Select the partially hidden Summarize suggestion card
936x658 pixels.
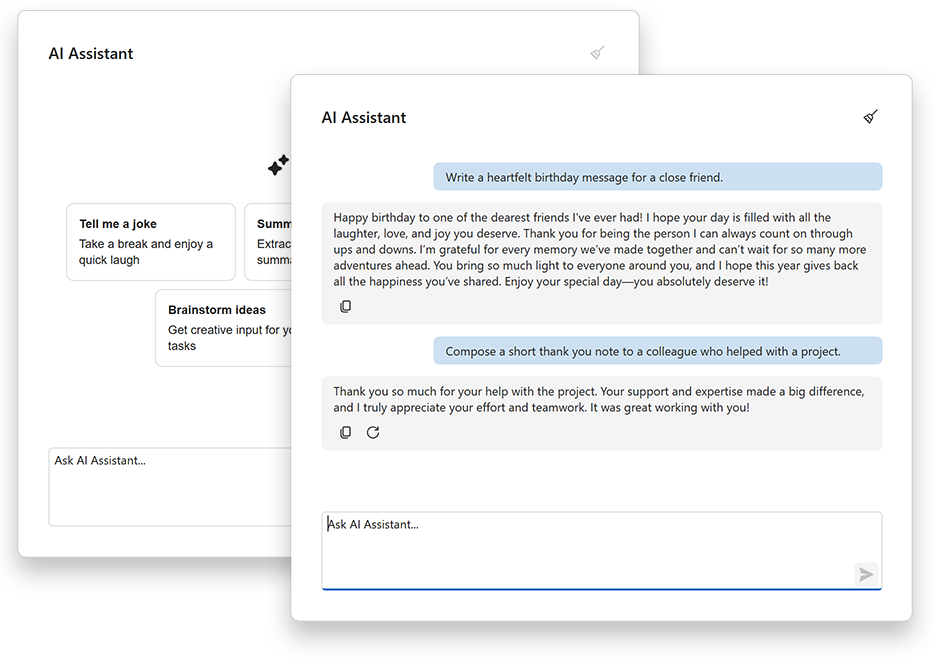pyautogui.click(x=268, y=242)
